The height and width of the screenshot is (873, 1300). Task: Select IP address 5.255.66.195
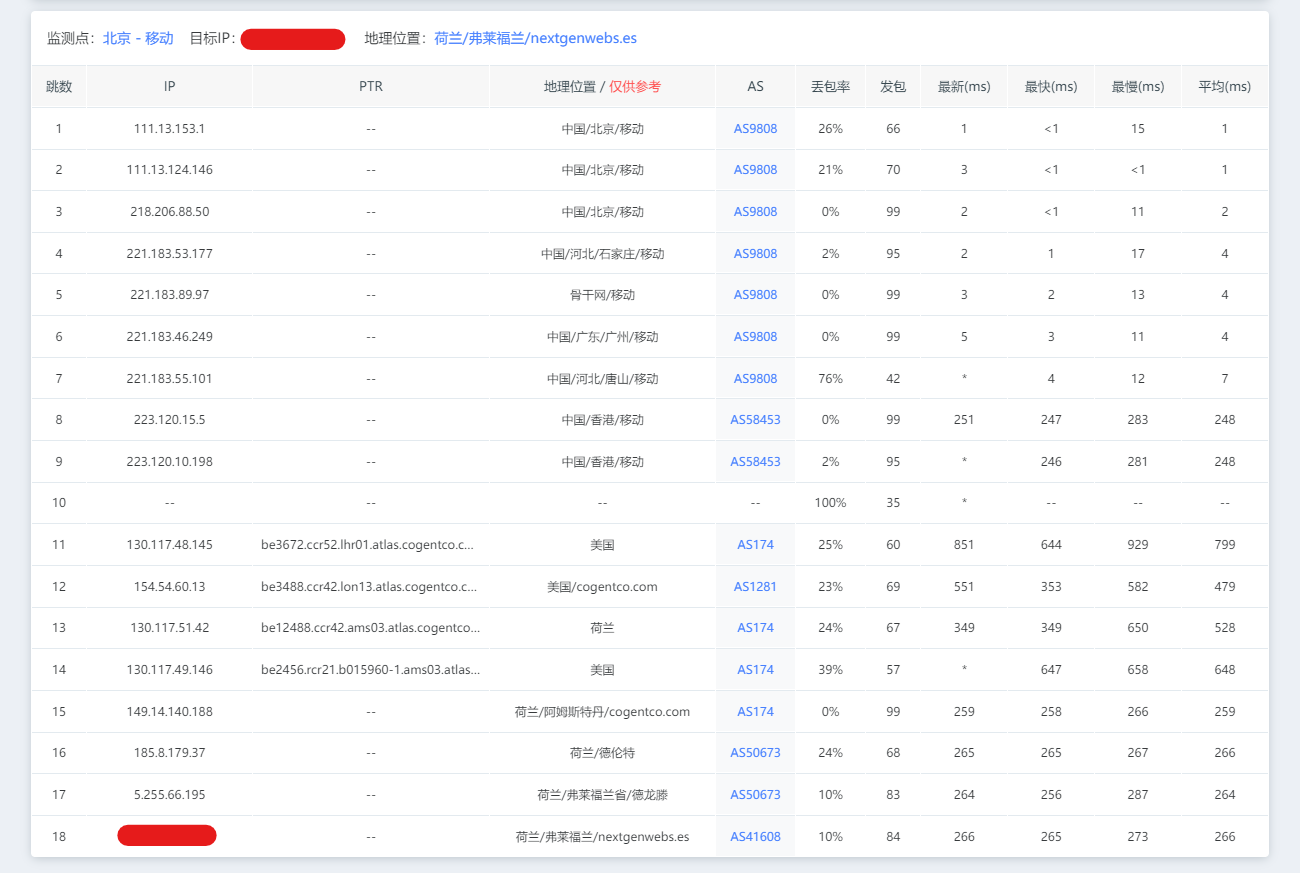pos(169,795)
